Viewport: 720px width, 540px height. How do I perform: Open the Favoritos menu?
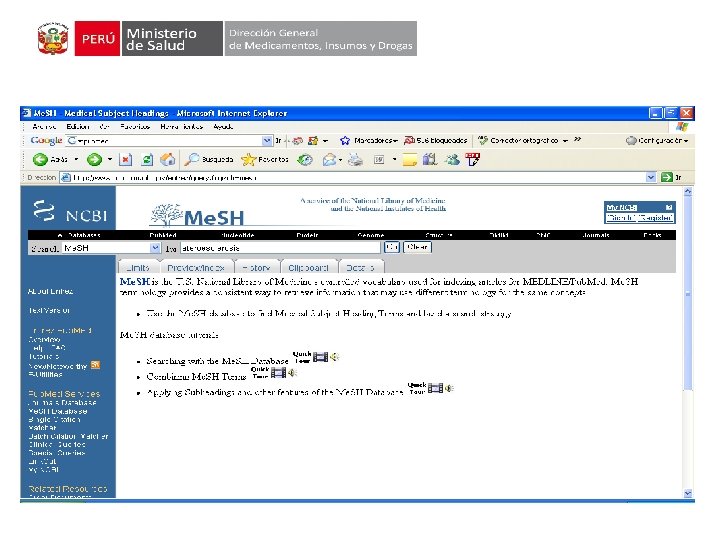[135, 127]
